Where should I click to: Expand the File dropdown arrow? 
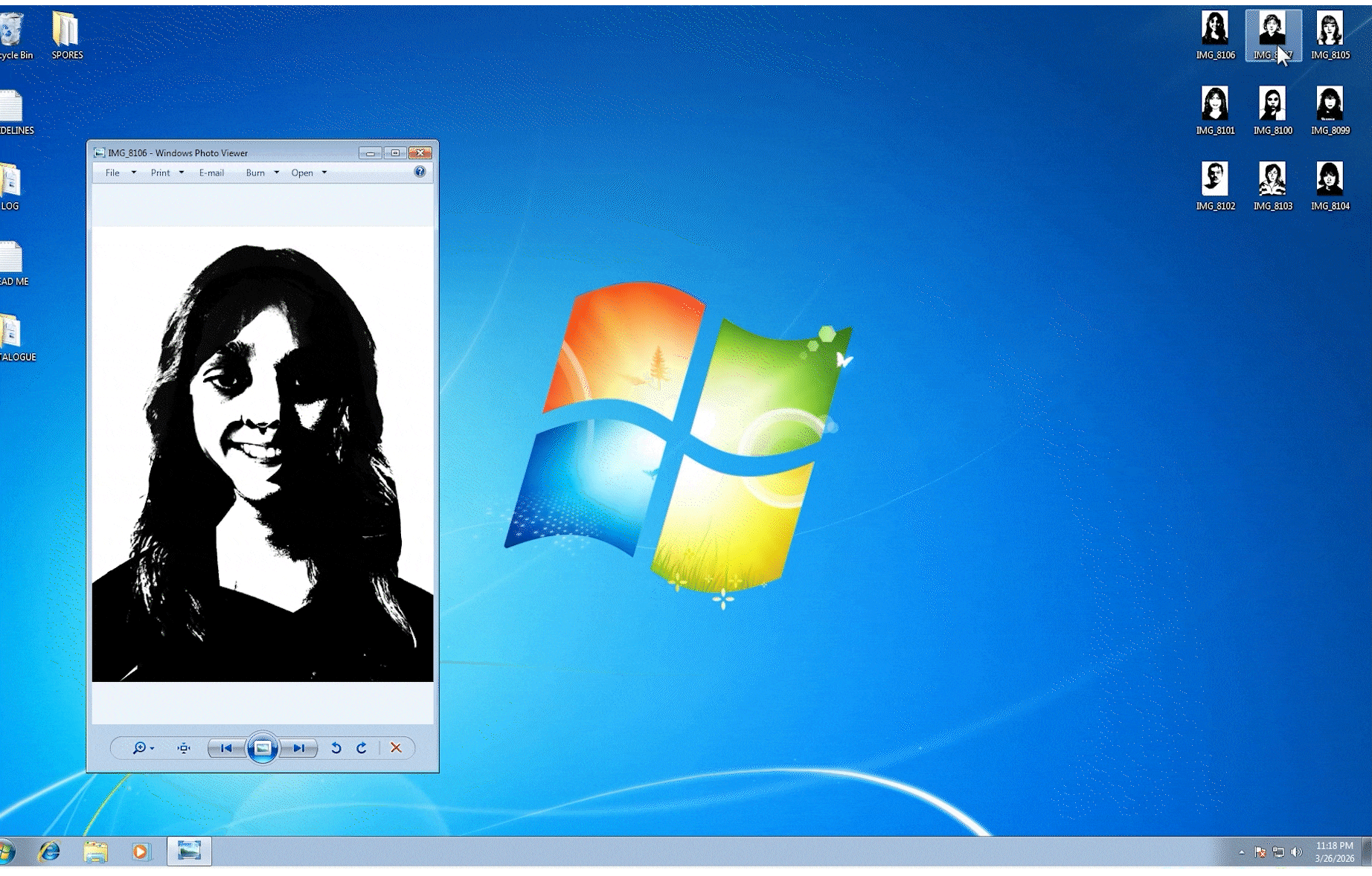pos(134,173)
